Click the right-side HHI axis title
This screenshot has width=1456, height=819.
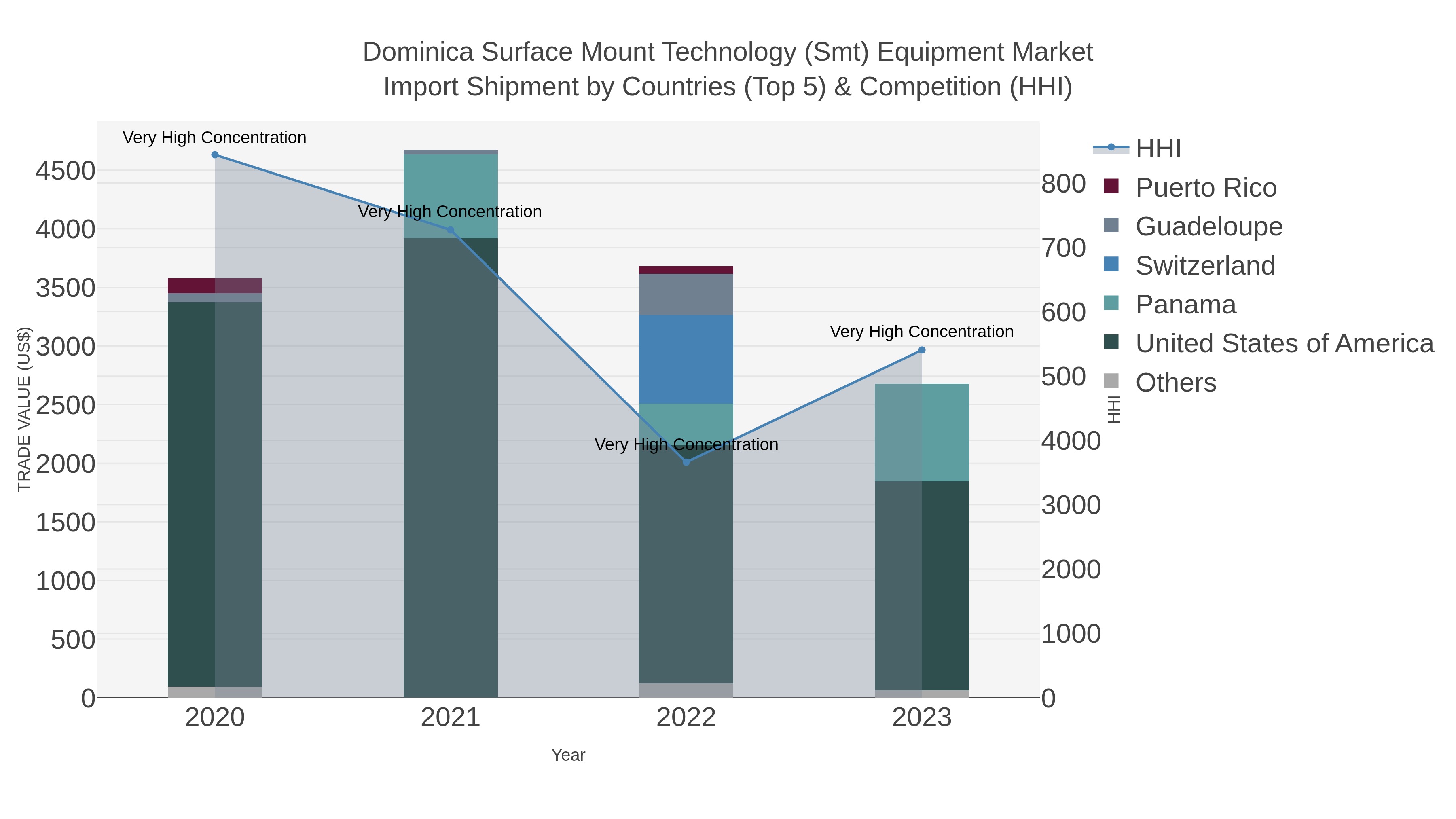[1113, 409]
